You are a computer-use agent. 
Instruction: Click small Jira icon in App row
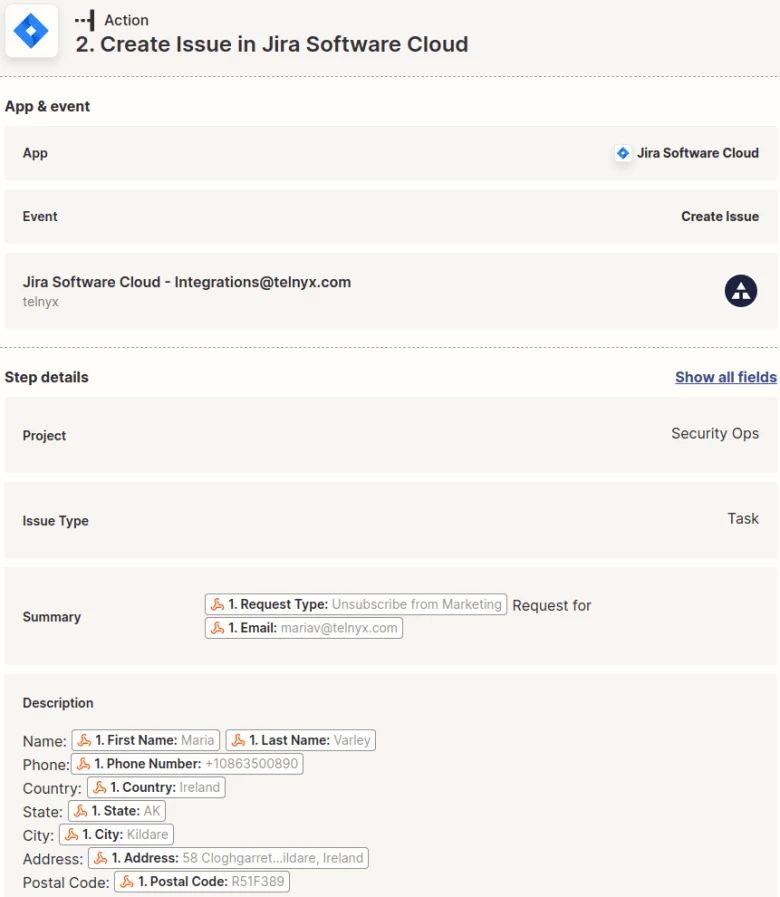[x=623, y=153]
